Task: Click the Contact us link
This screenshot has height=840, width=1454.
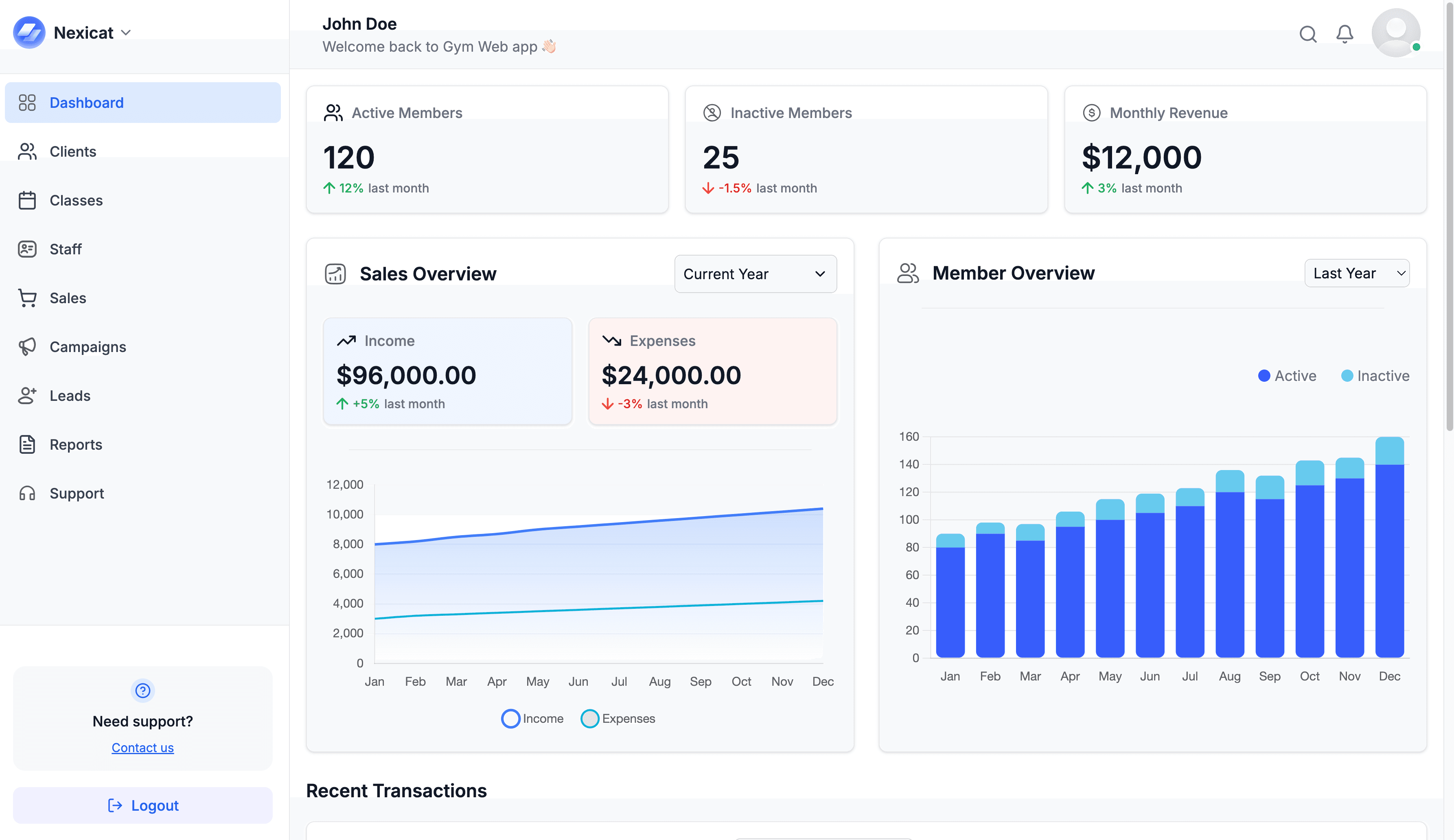Action: pyautogui.click(x=142, y=747)
